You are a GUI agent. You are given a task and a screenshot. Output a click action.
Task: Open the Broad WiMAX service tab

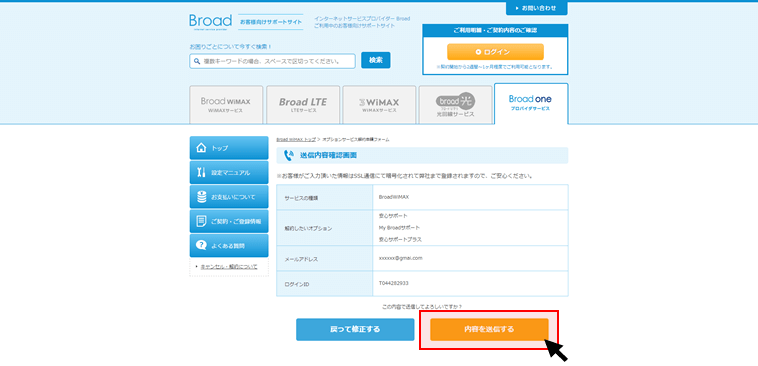pos(226,105)
